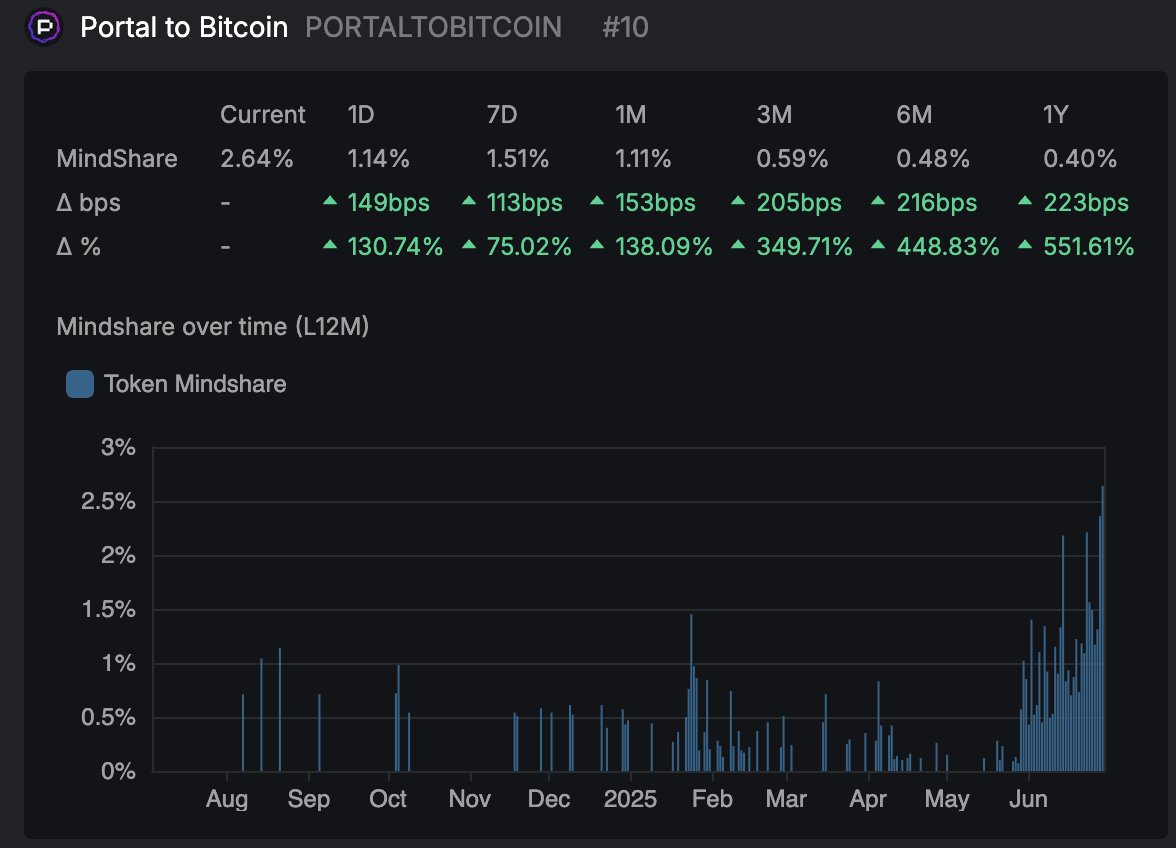Click the 551.61% change value
The image size is (1176, 848).
pyautogui.click(x=1088, y=246)
